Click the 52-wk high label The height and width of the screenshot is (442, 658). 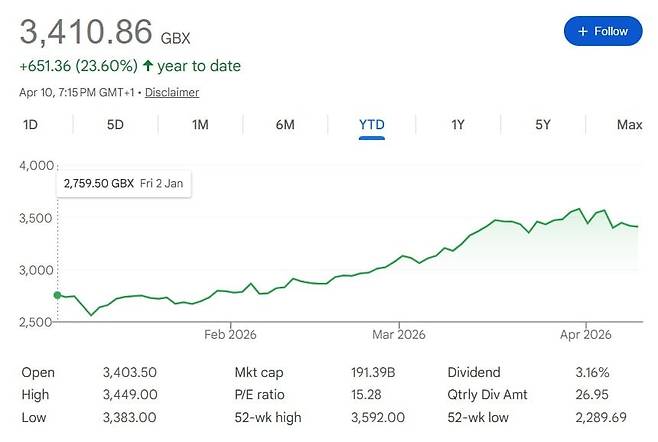pyautogui.click(x=267, y=417)
